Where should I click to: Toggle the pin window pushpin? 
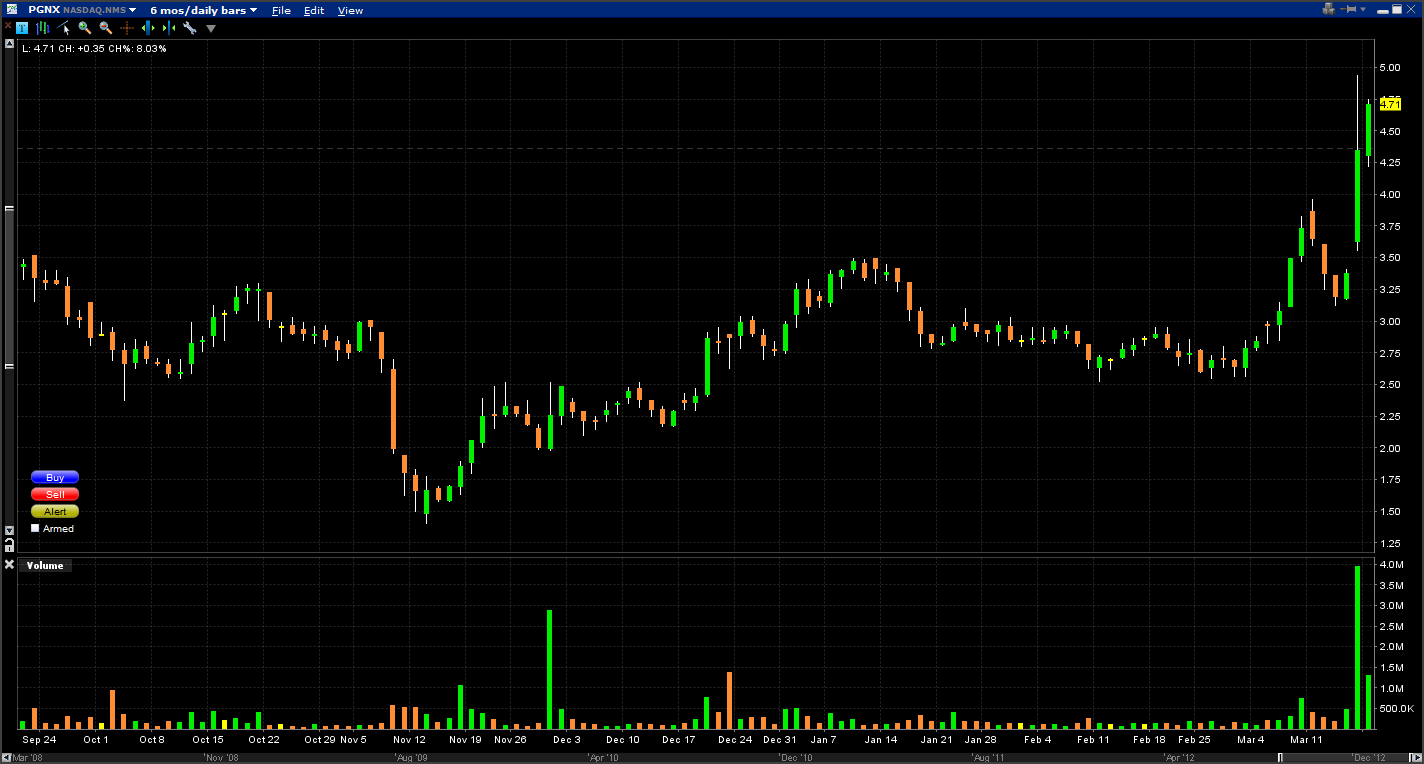(x=1354, y=9)
